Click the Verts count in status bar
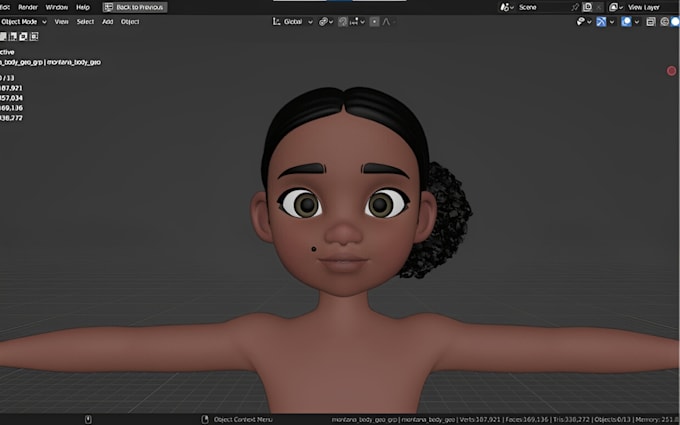 point(479,419)
